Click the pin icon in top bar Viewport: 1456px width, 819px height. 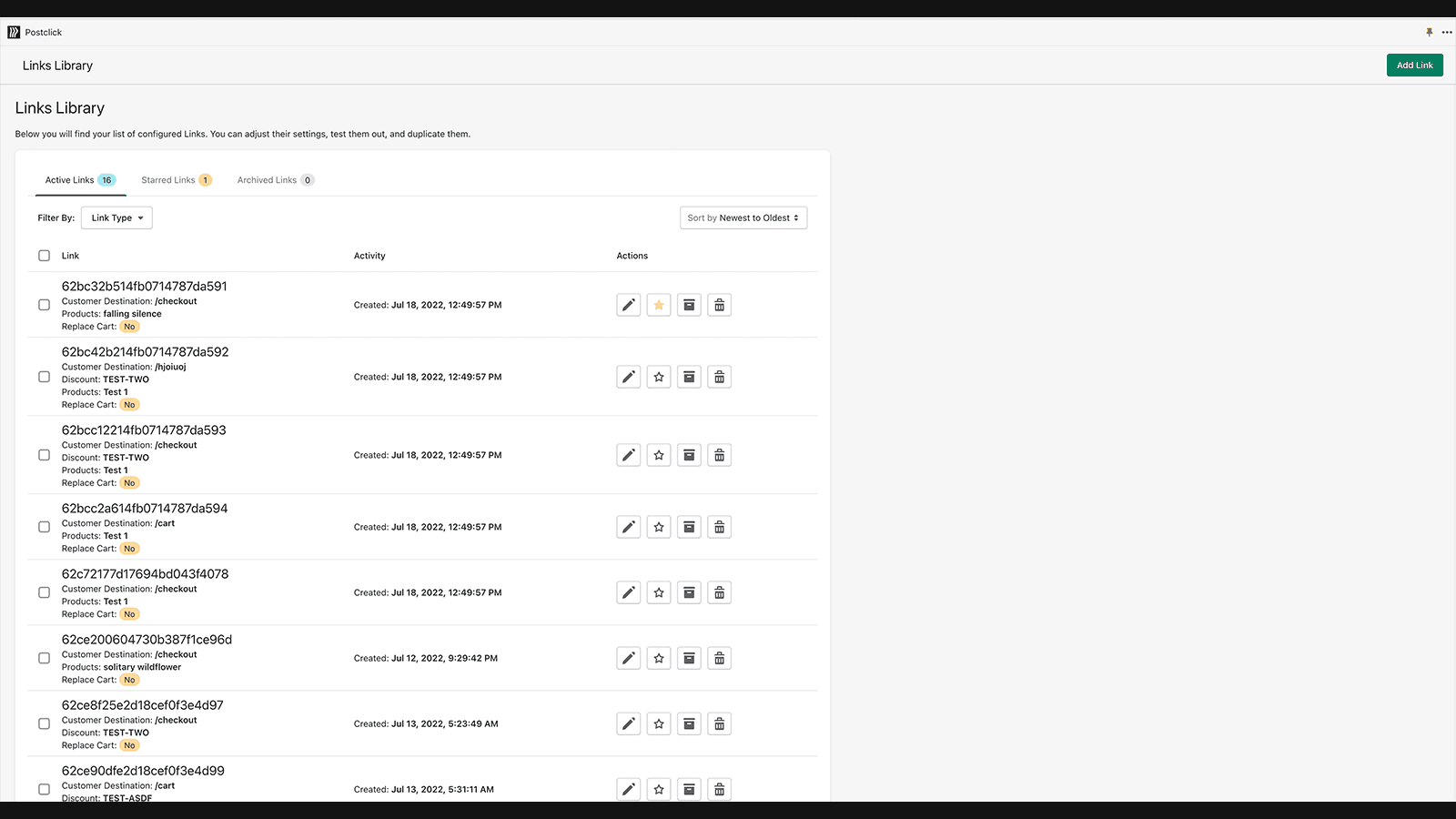[x=1429, y=32]
